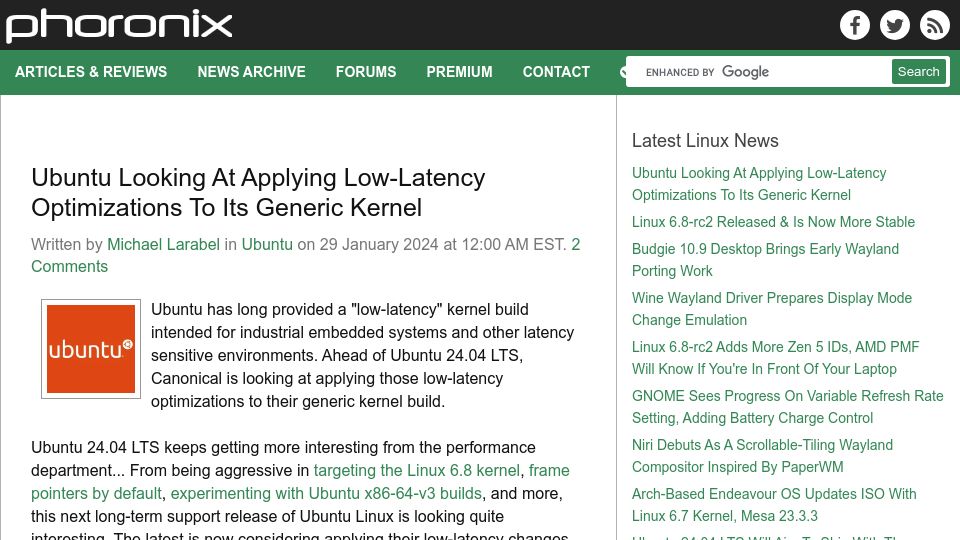Open Phoronix Twitter page icon
The height and width of the screenshot is (540, 960).
coord(894,25)
